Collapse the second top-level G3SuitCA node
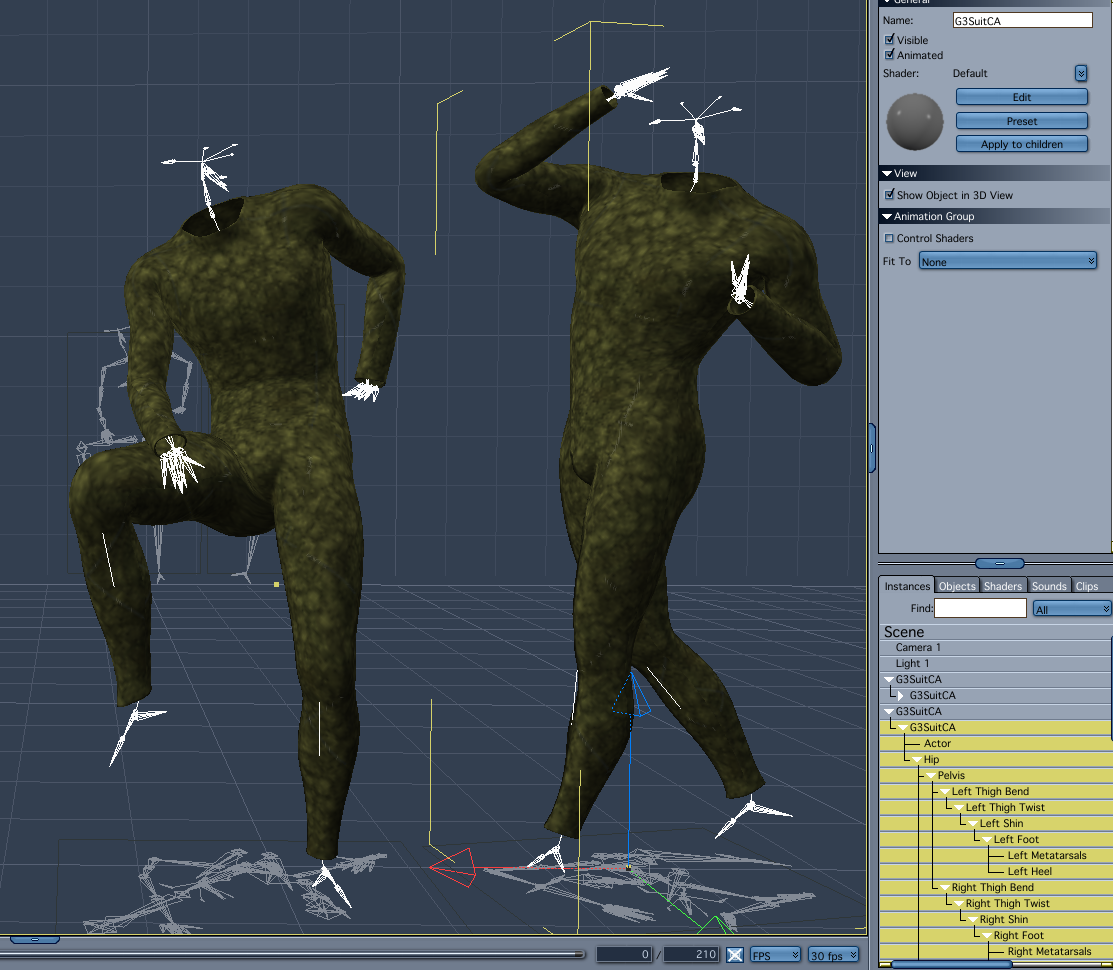Image resolution: width=1113 pixels, height=970 pixels. [x=888, y=712]
